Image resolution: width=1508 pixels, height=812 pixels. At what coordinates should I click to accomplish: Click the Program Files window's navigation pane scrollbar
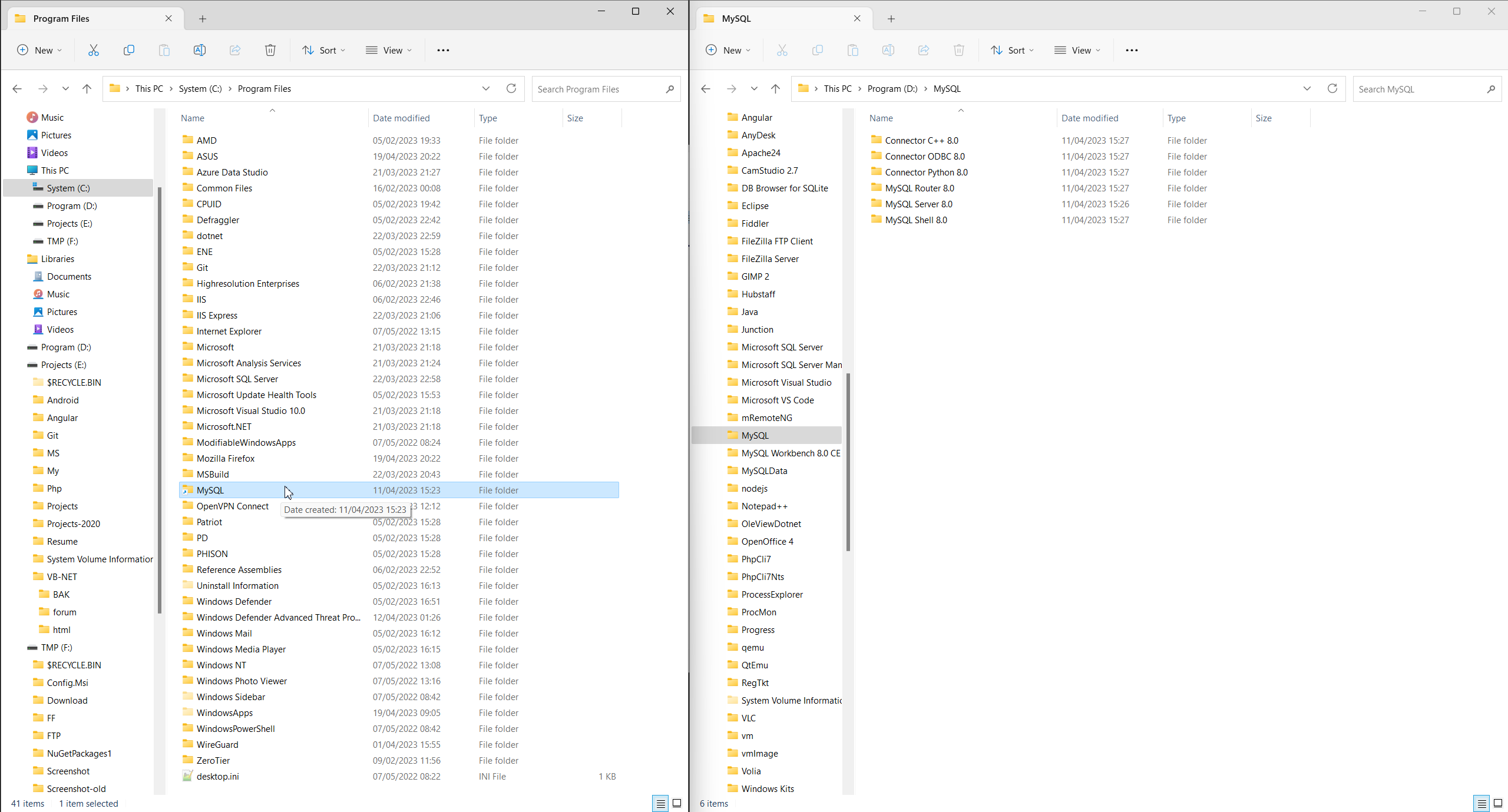(x=160, y=400)
